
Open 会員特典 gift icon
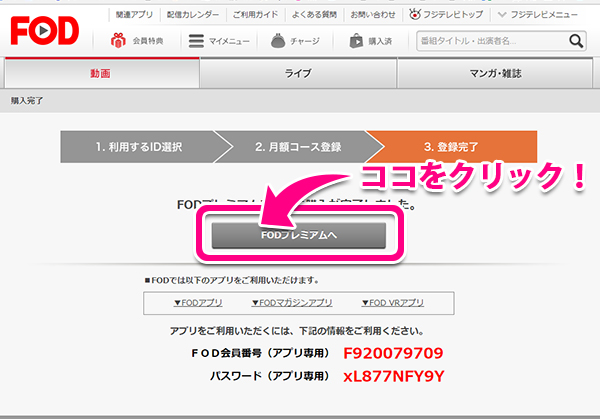point(118,41)
